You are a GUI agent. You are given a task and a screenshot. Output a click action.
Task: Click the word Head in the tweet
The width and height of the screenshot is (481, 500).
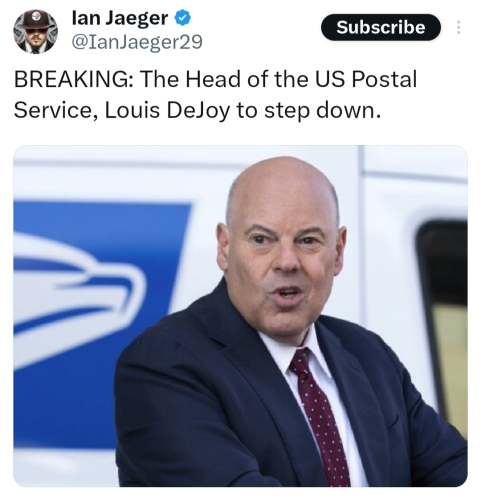(x=213, y=79)
